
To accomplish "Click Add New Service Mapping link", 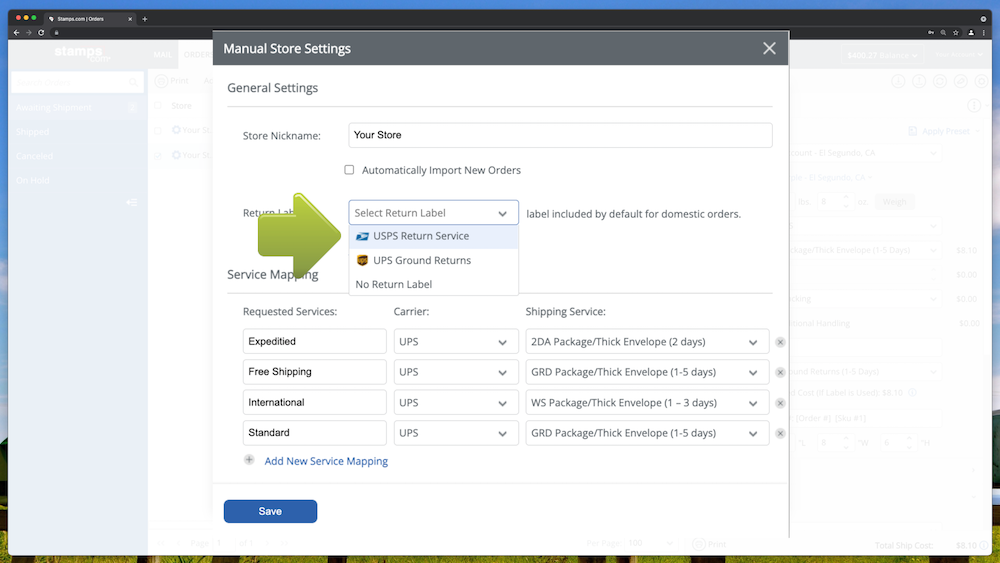I will click(x=326, y=461).
